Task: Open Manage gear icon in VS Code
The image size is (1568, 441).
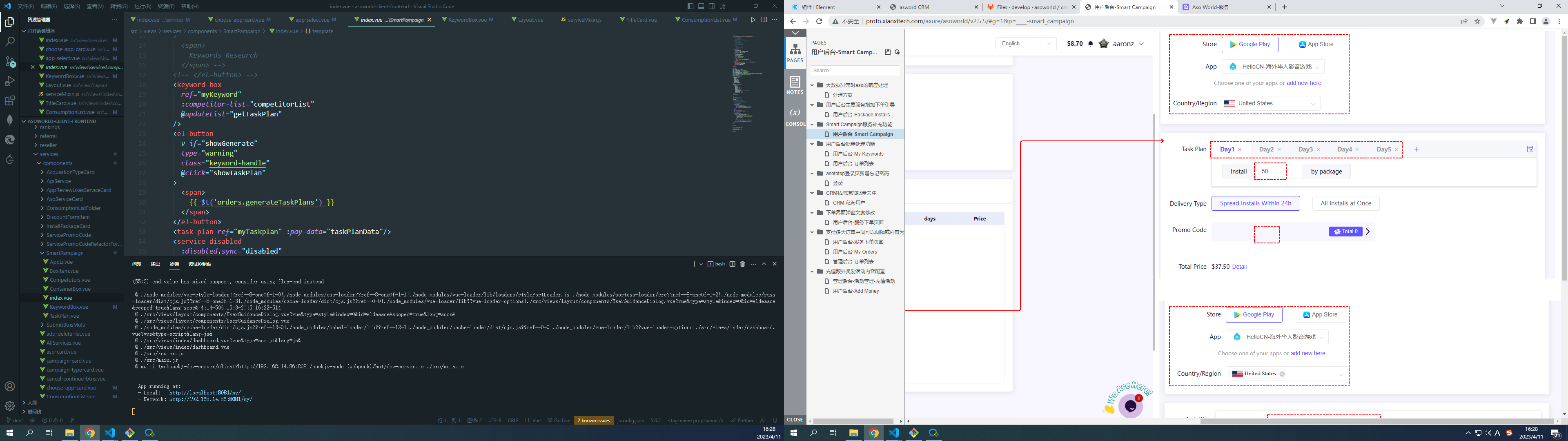Action: (10, 405)
